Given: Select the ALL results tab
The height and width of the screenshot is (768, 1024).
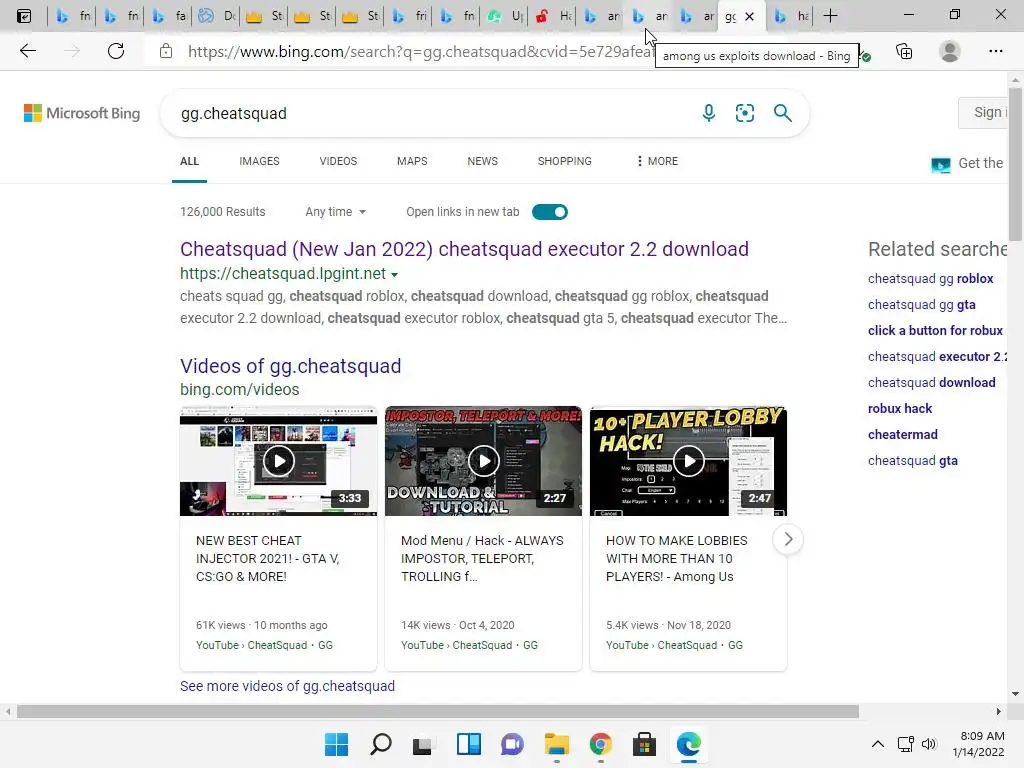Looking at the screenshot, I should (x=189, y=161).
